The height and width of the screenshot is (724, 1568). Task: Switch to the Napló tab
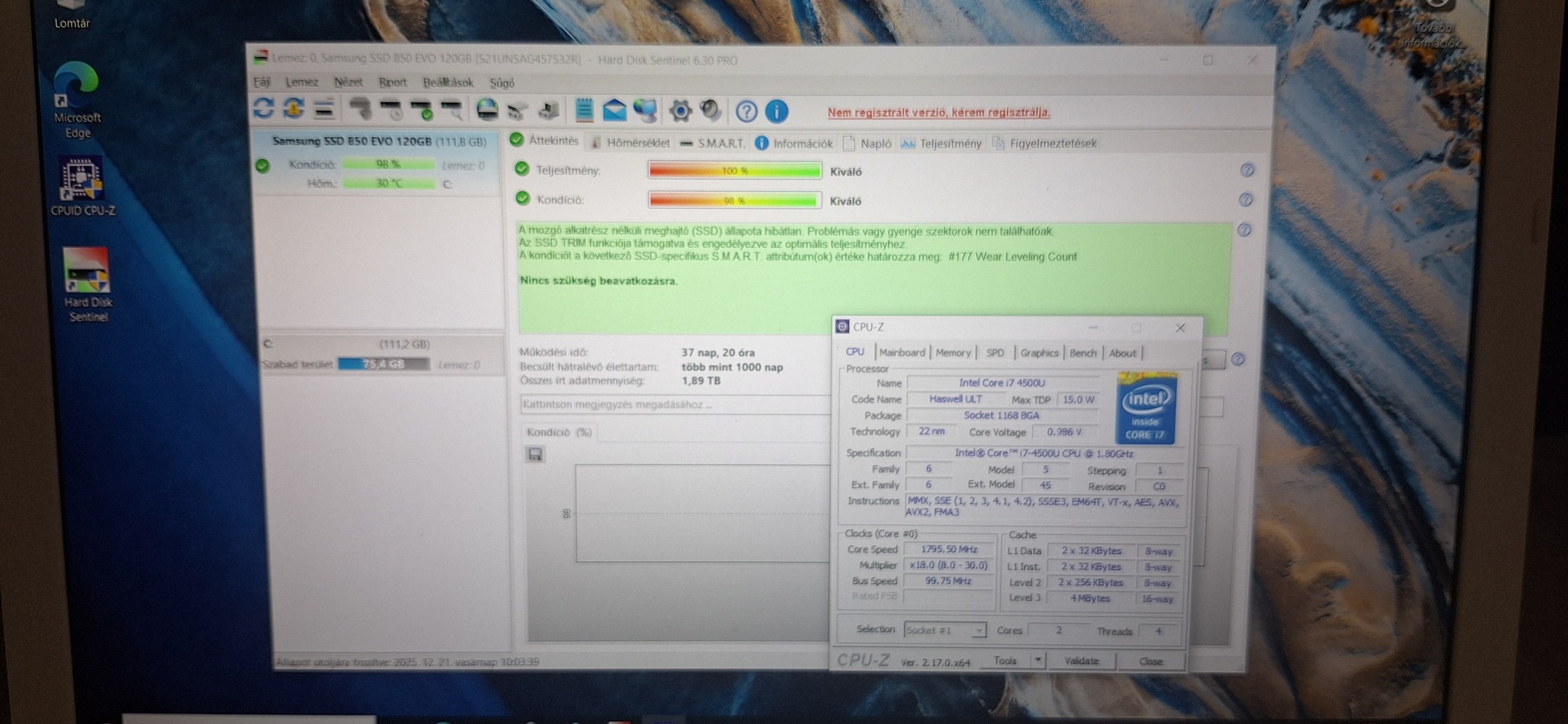867,143
